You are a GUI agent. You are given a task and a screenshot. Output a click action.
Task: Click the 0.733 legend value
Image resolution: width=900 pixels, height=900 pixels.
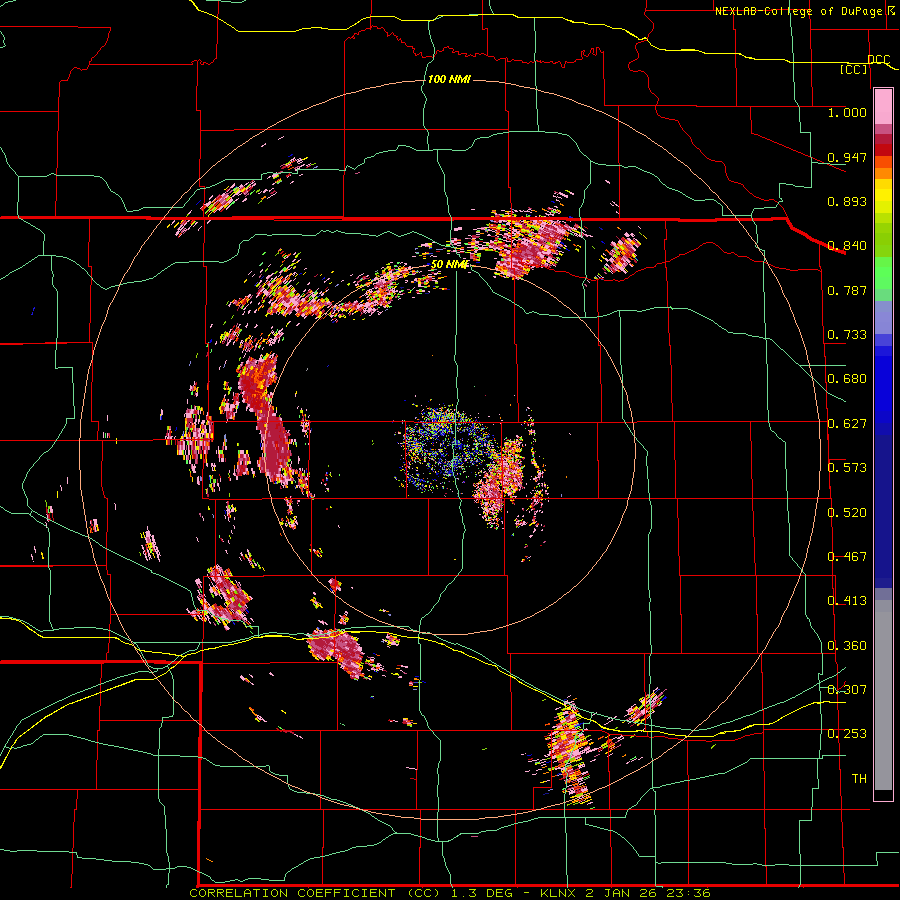[847, 335]
